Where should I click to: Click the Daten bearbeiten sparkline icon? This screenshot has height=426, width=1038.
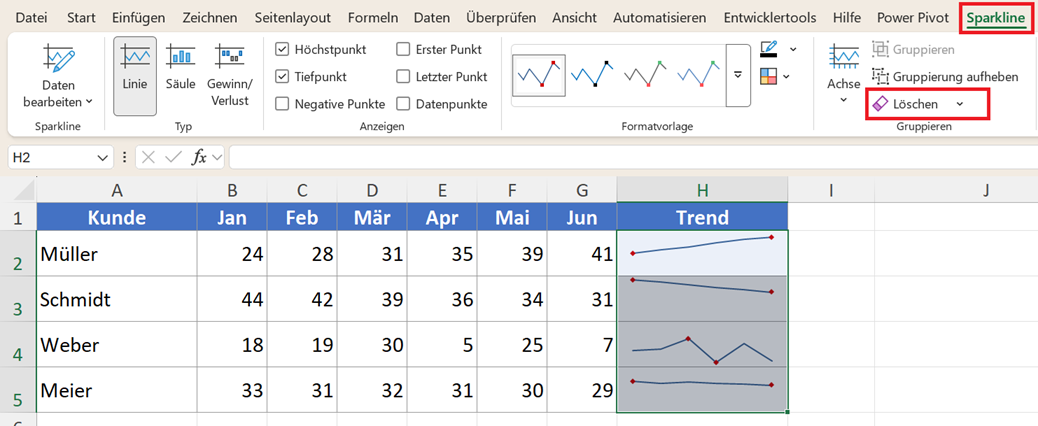click(58, 60)
